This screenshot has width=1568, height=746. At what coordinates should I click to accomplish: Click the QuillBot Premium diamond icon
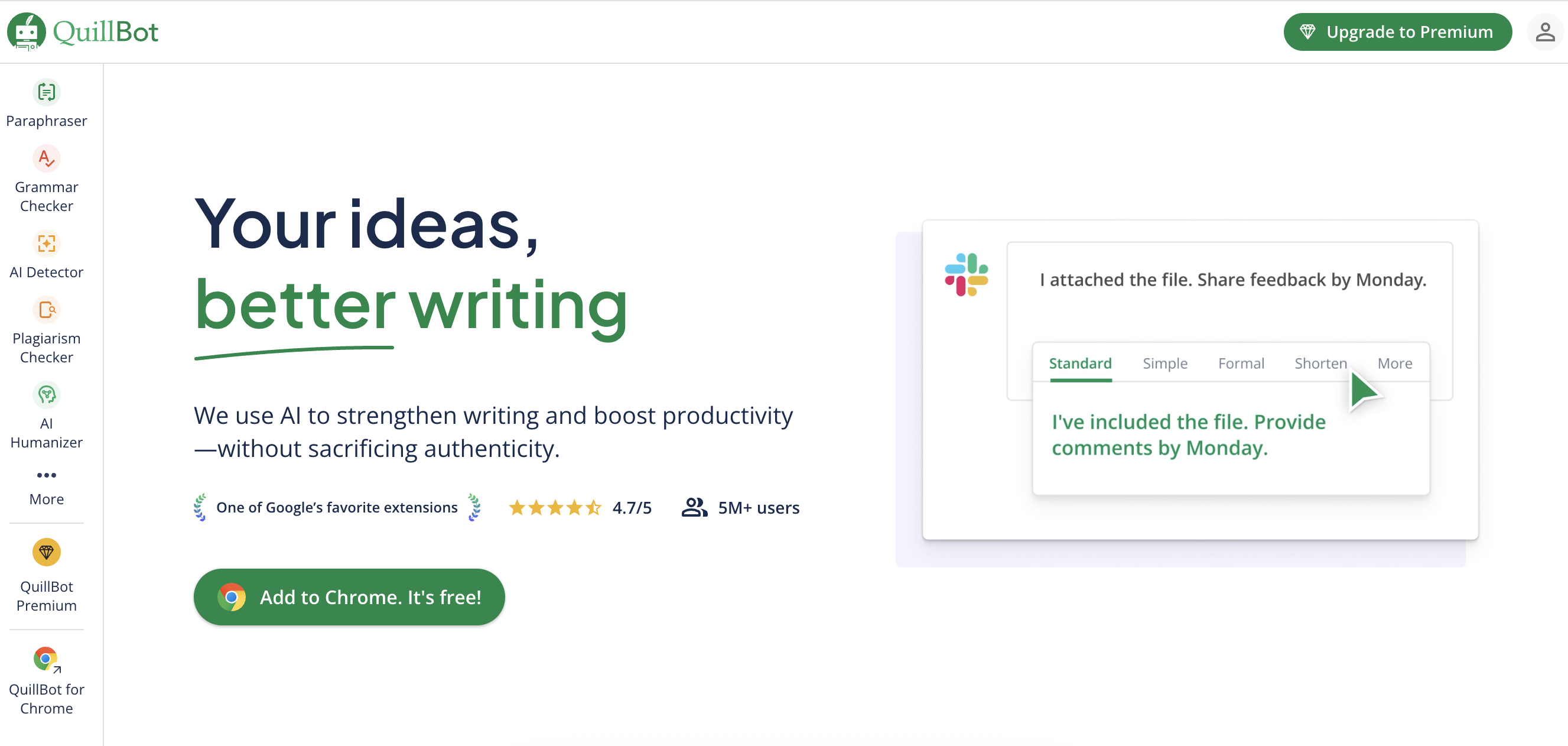[x=46, y=552]
